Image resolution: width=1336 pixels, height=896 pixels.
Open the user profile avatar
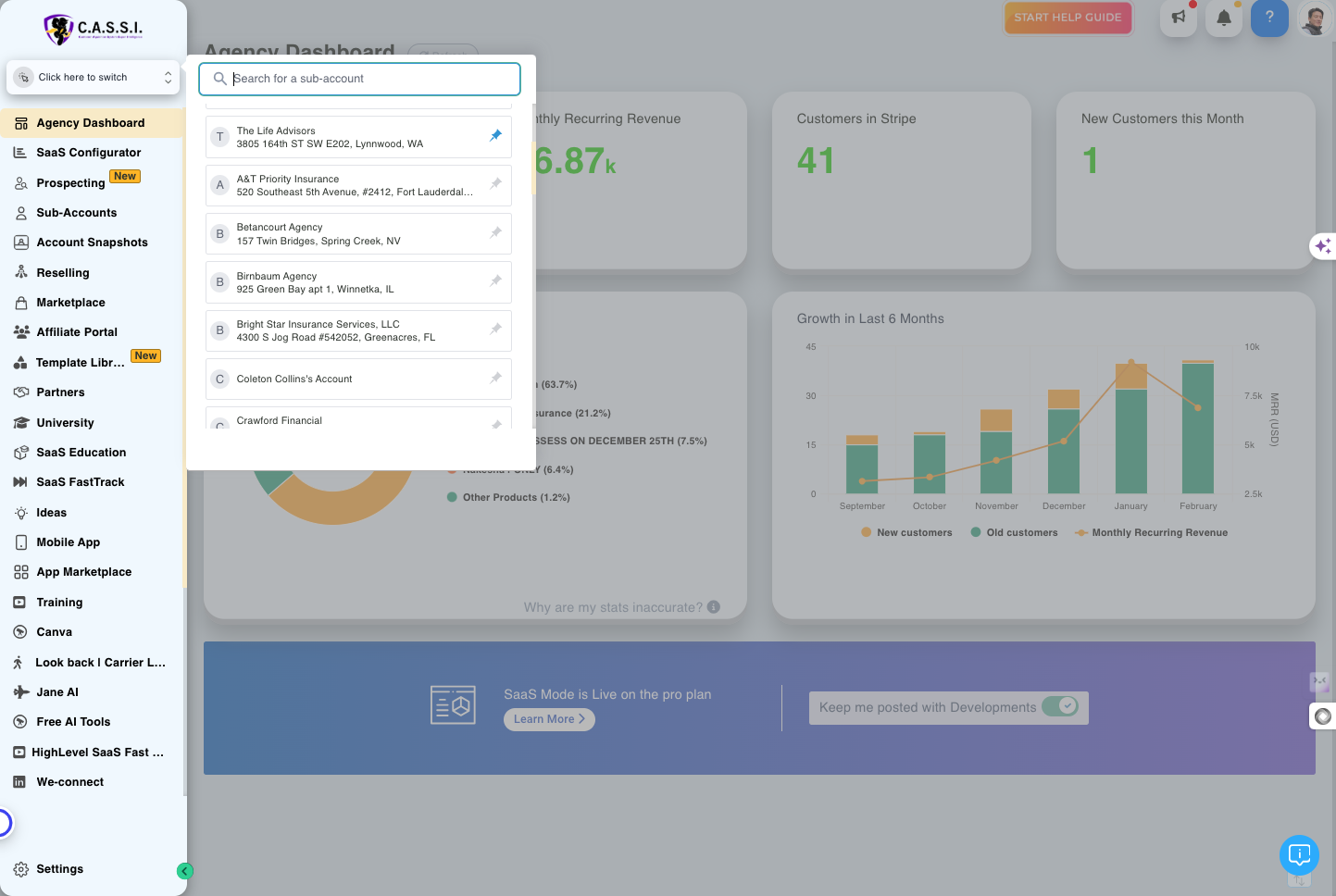pyautogui.click(x=1314, y=18)
